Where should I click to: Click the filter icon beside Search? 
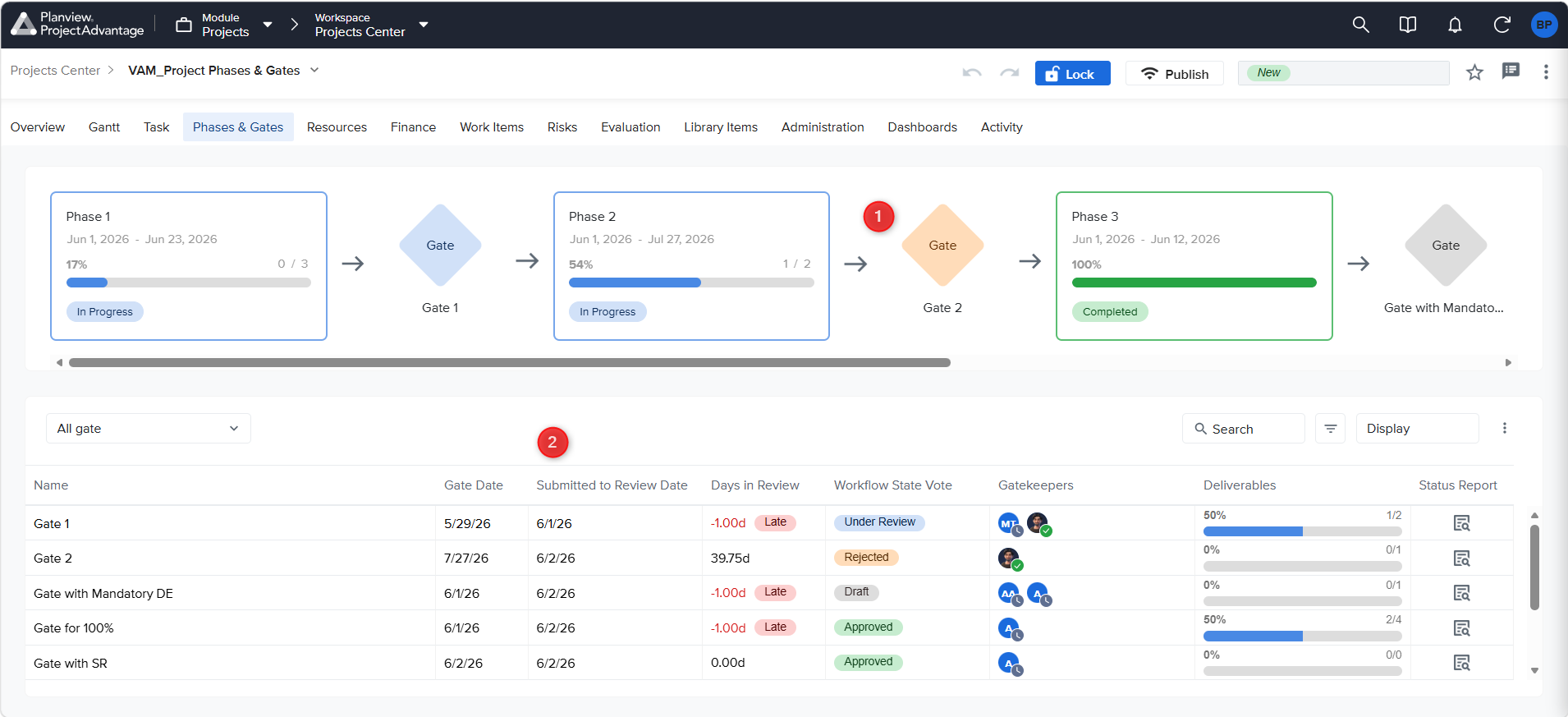(x=1330, y=429)
